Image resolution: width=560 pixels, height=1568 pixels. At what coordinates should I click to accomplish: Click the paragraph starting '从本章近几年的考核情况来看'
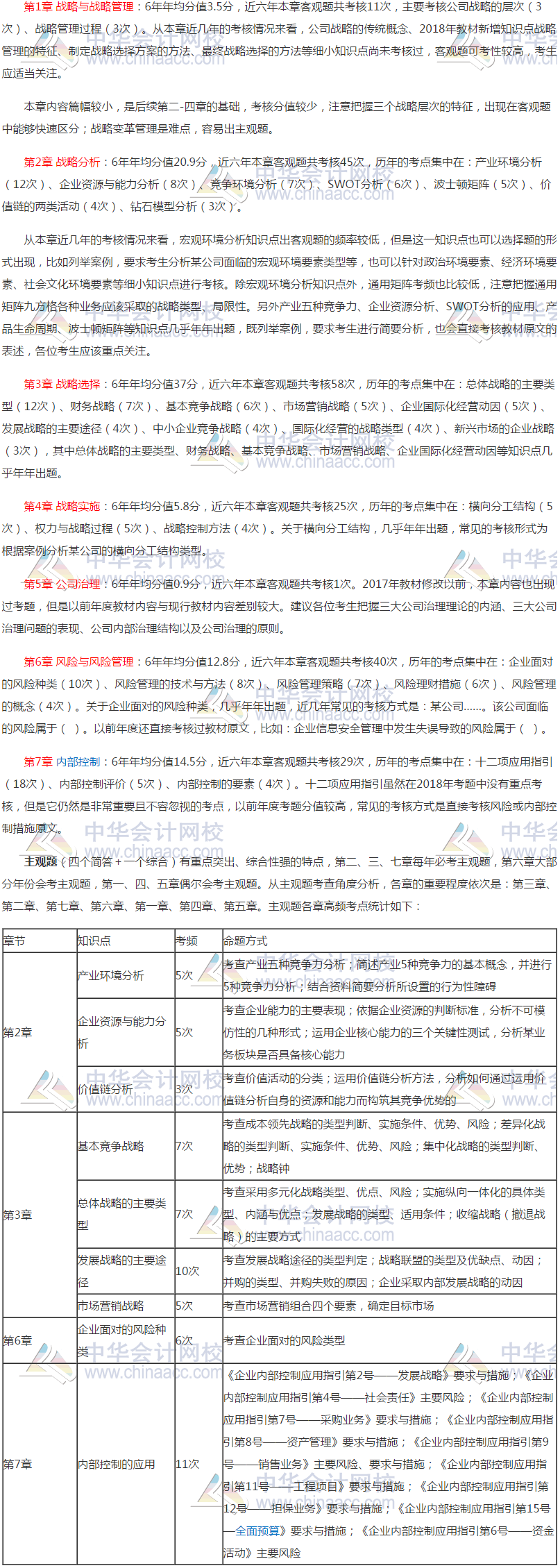point(279,296)
